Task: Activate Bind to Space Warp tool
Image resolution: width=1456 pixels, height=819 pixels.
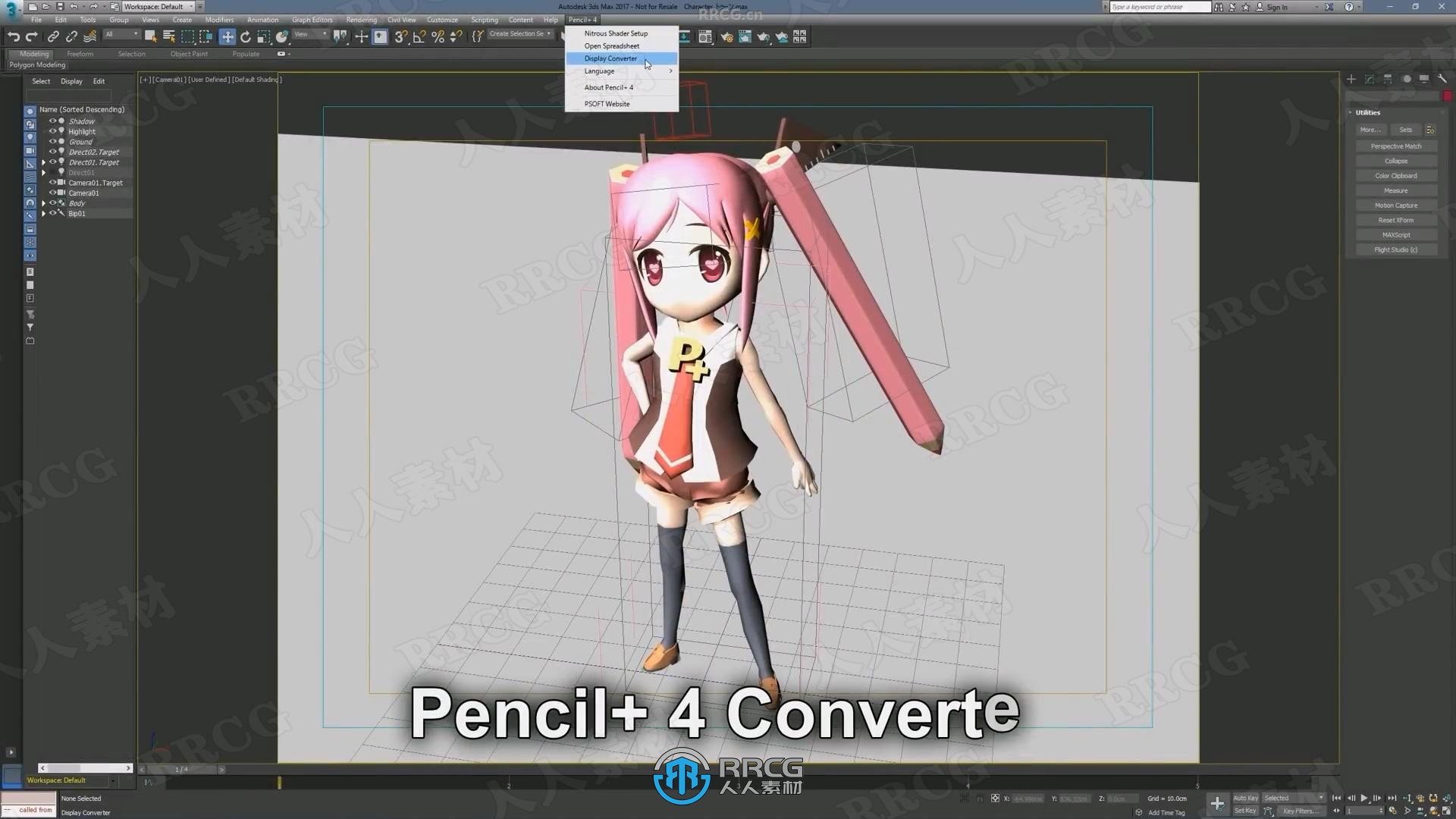Action: coord(89,36)
